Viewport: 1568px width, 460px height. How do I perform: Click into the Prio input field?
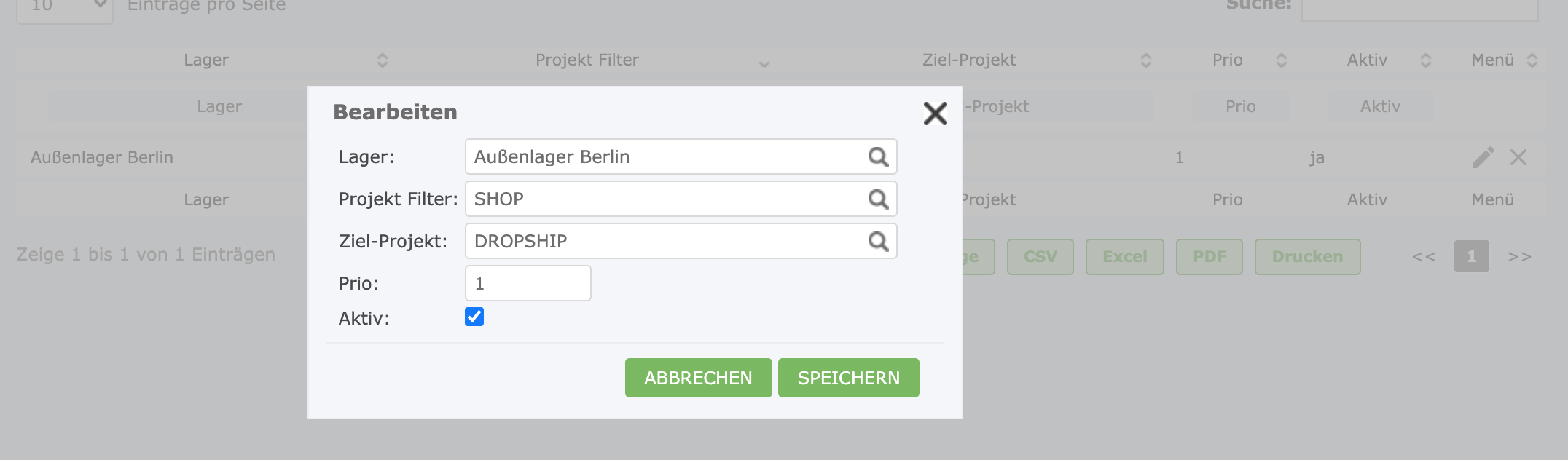528,283
